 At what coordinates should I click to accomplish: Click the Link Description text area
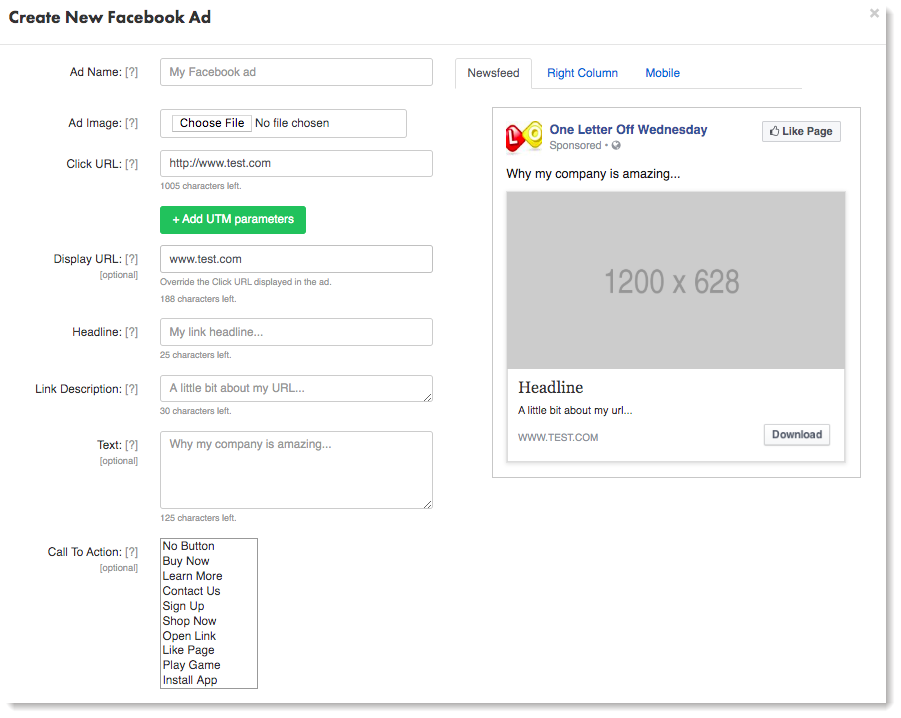click(296, 388)
